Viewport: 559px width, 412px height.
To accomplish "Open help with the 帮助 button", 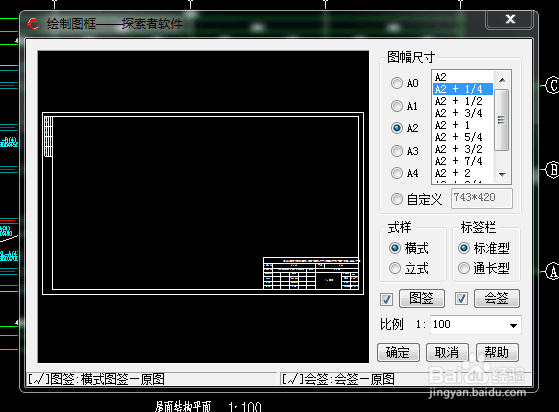I will (497, 352).
